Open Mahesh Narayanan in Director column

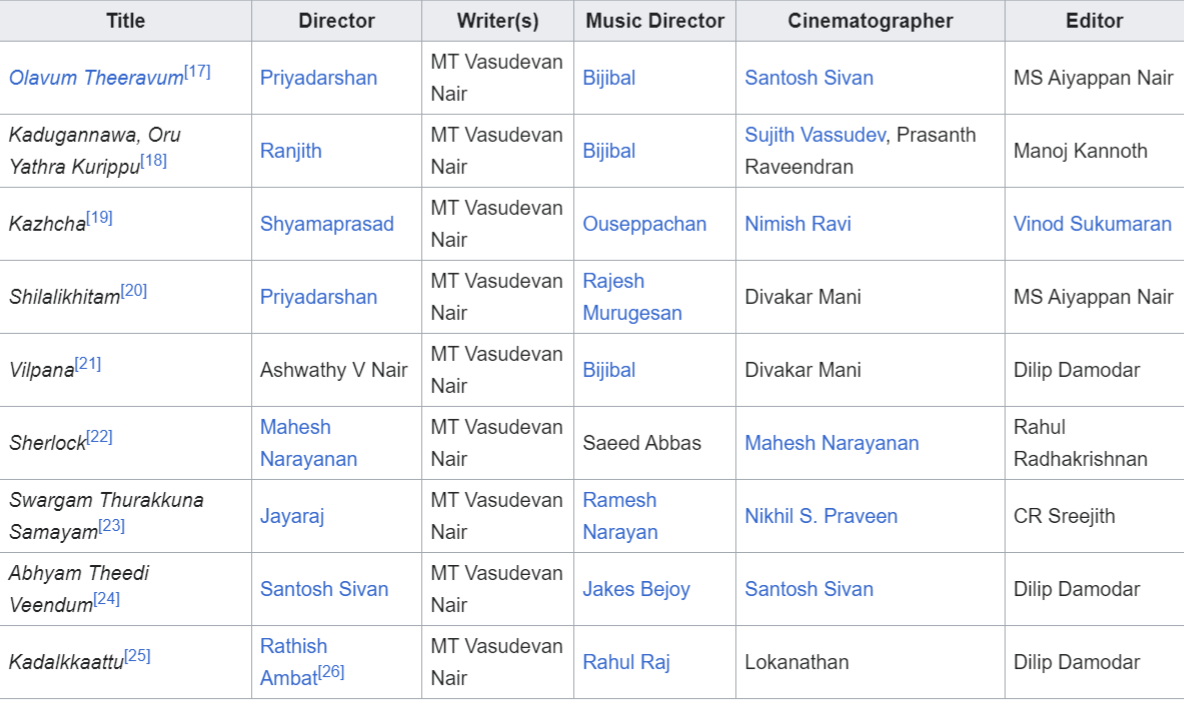(308, 443)
